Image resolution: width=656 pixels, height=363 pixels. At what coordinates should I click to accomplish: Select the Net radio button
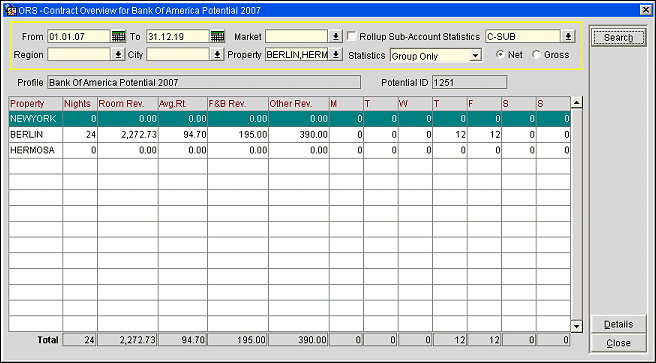(x=500, y=55)
